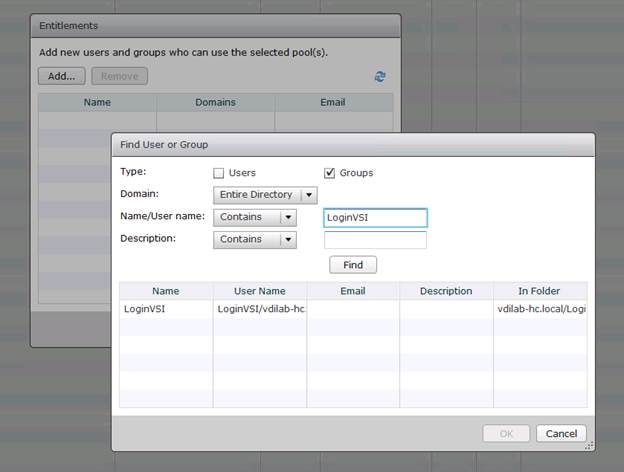624x472 pixels.
Task: Click the Add... button in Entitlements
Action: tap(62, 76)
